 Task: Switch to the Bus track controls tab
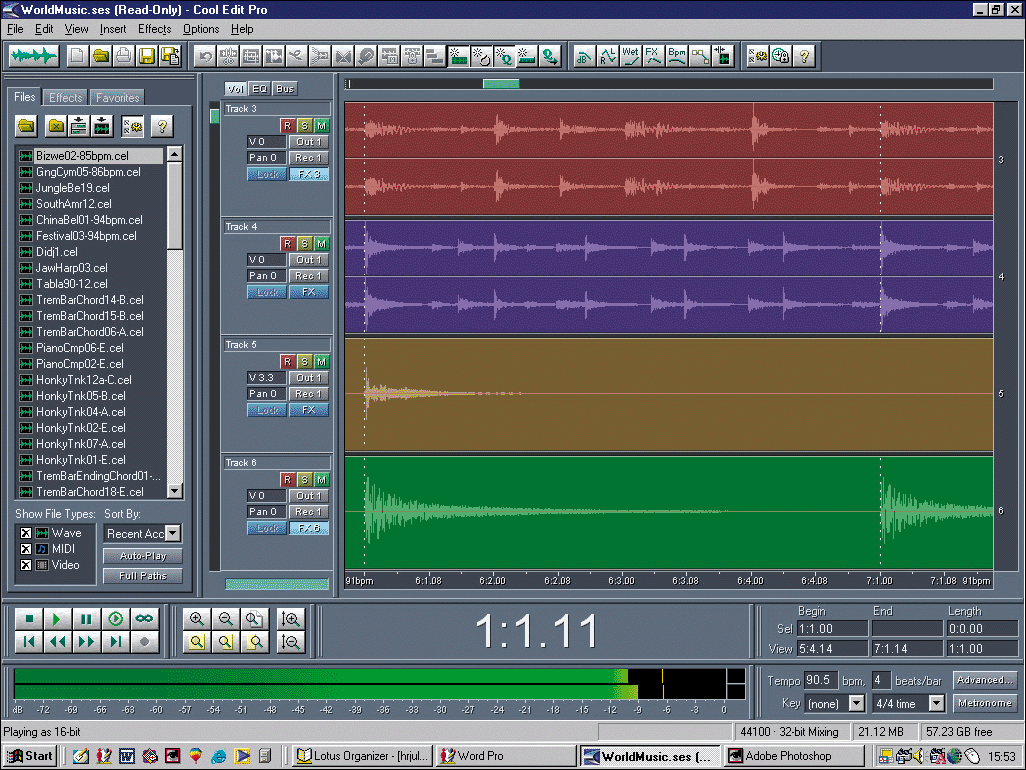point(285,89)
